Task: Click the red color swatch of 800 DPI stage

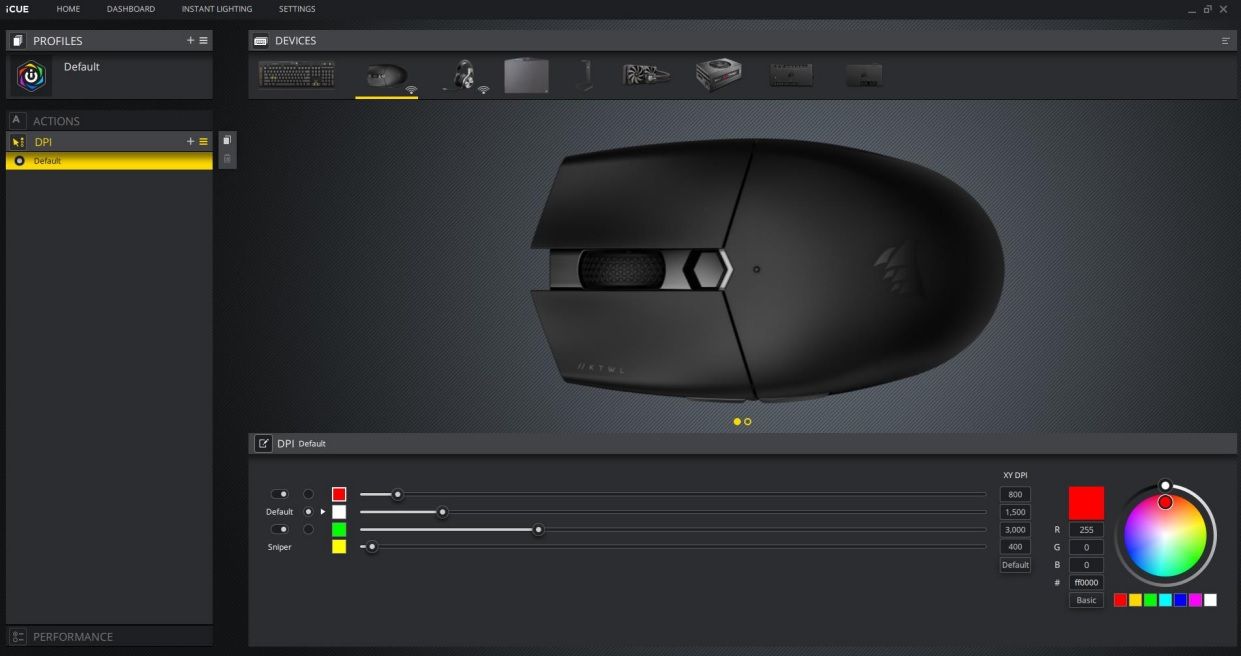Action: (x=339, y=494)
